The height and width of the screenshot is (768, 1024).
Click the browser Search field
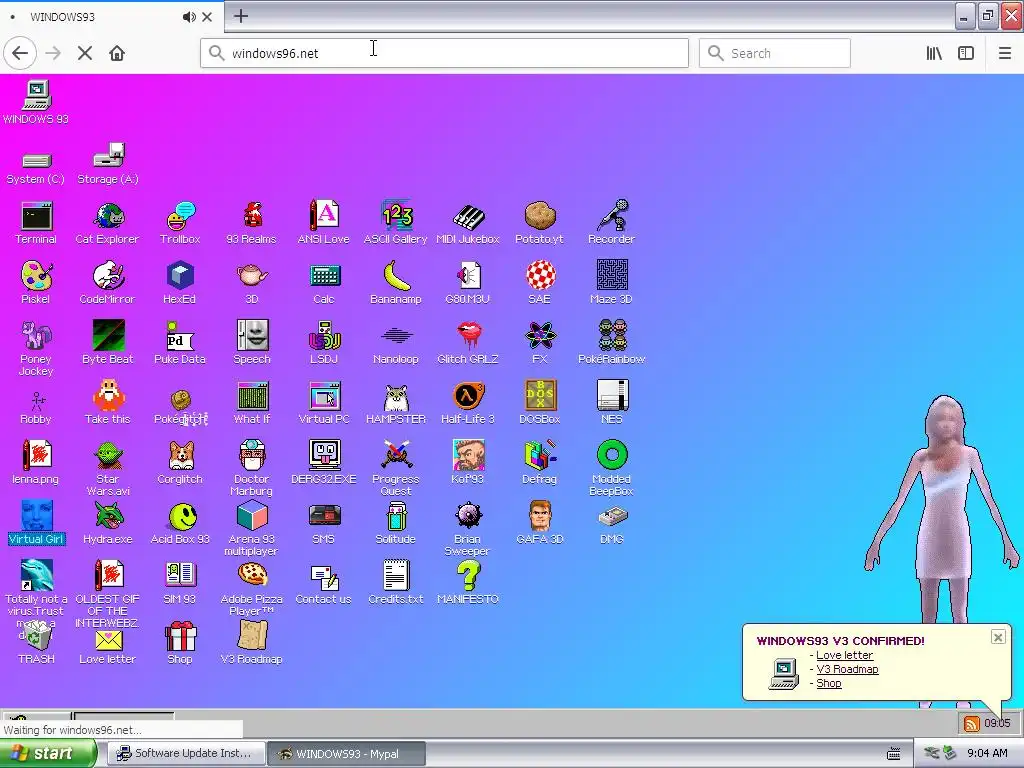(x=775, y=53)
